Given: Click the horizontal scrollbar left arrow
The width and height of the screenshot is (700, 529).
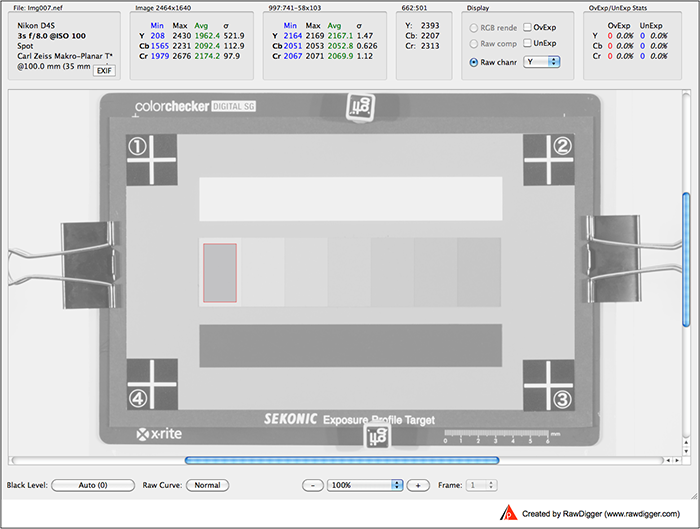Looking at the screenshot, I should [668, 460].
